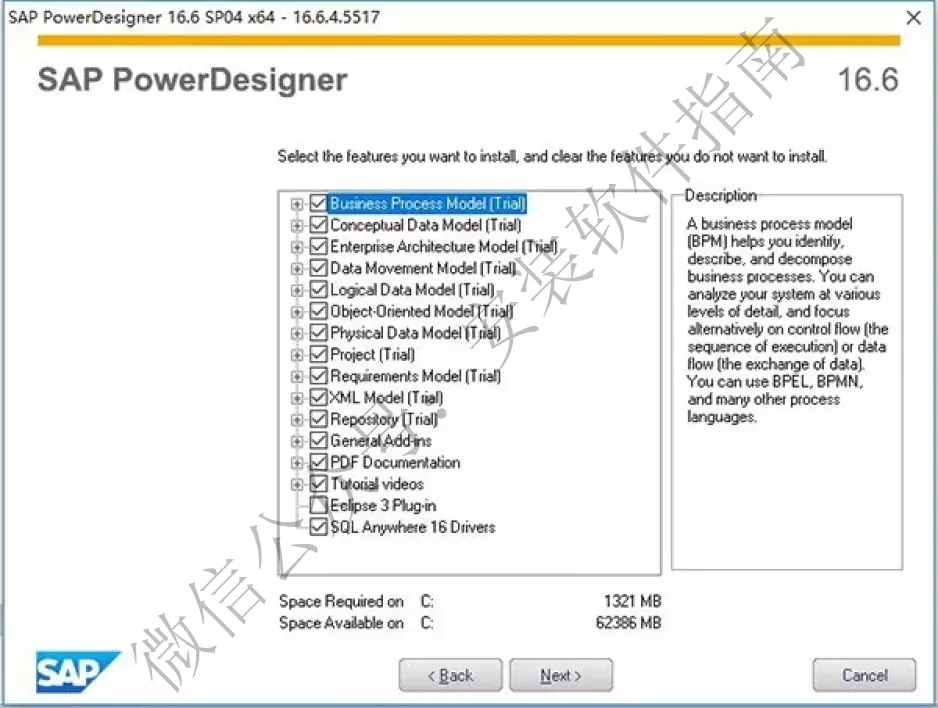The image size is (938, 708).
Task: Cancel the installation
Action: (864, 675)
